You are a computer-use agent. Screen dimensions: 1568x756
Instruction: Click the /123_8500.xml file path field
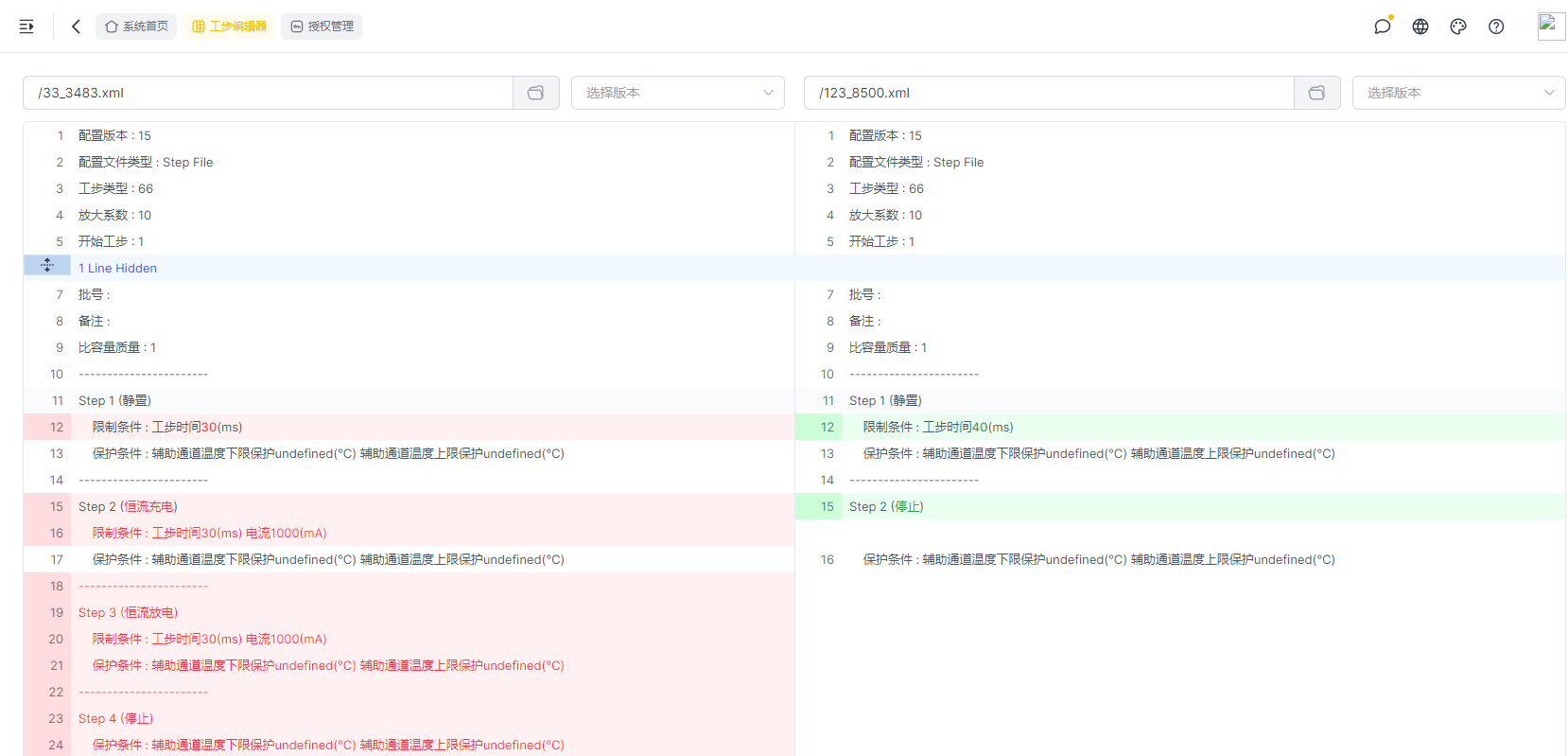1049,93
